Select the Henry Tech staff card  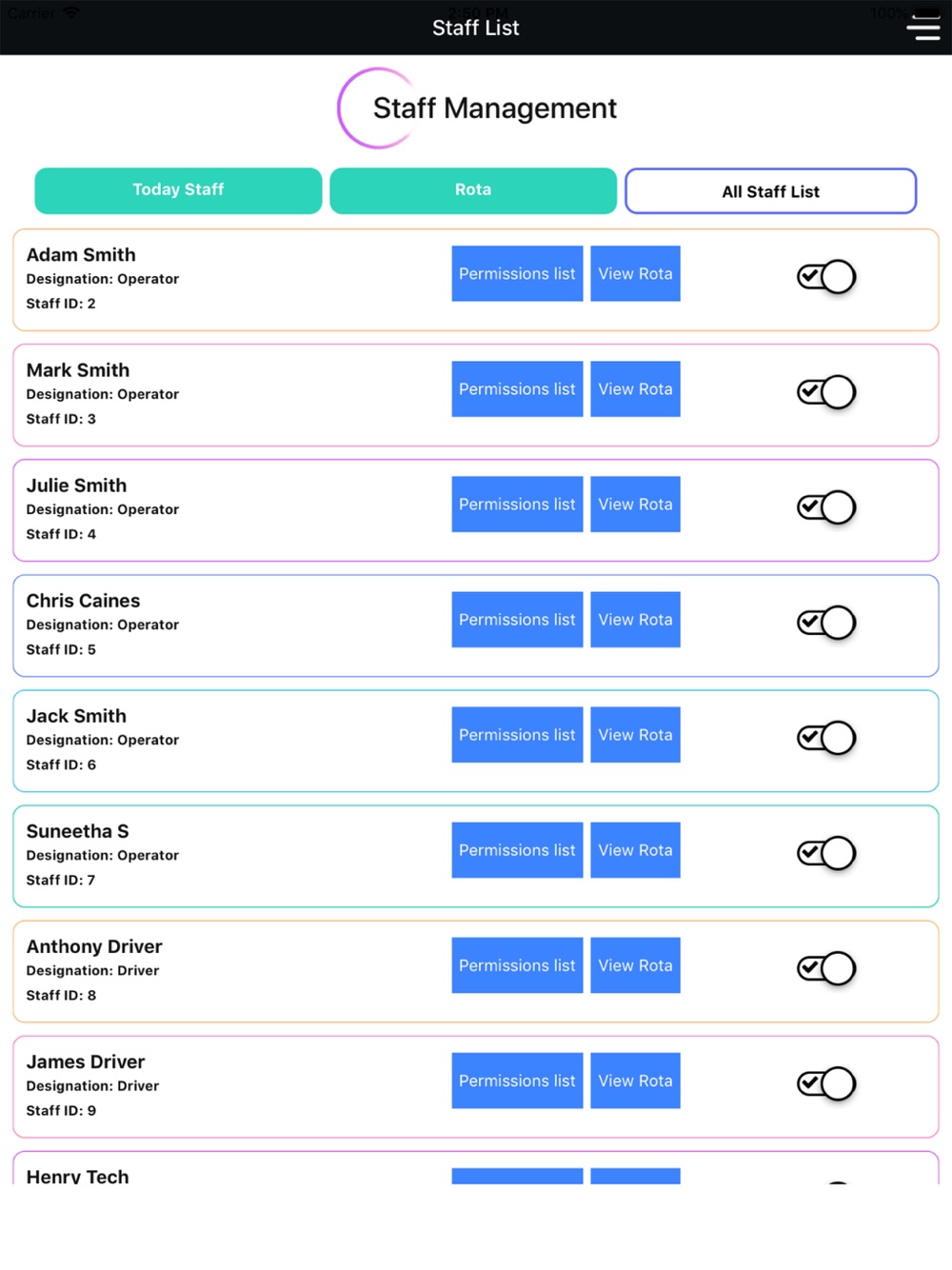click(x=476, y=1168)
